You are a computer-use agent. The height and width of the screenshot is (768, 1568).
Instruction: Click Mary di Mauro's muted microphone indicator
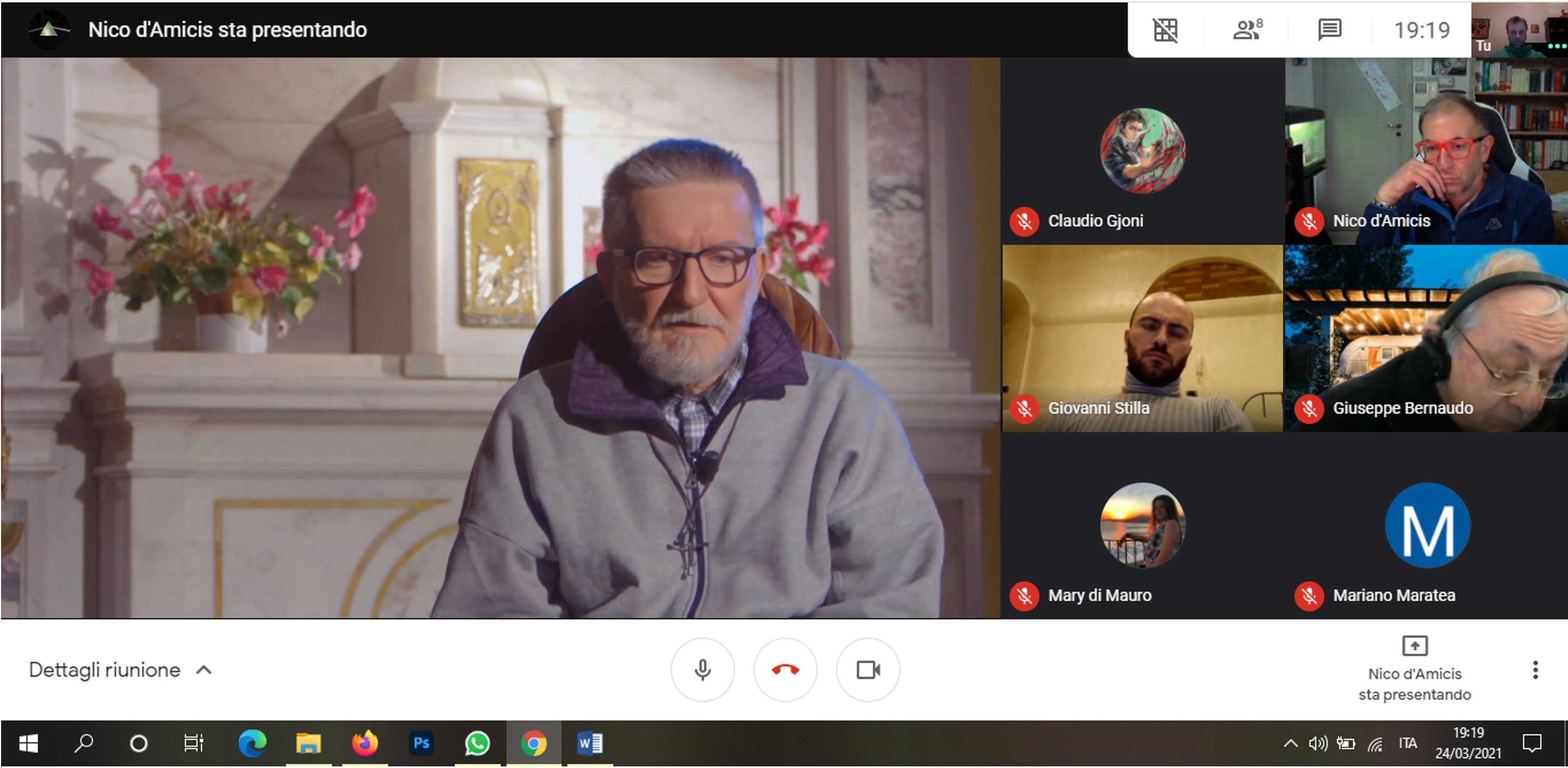(x=1025, y=596)
